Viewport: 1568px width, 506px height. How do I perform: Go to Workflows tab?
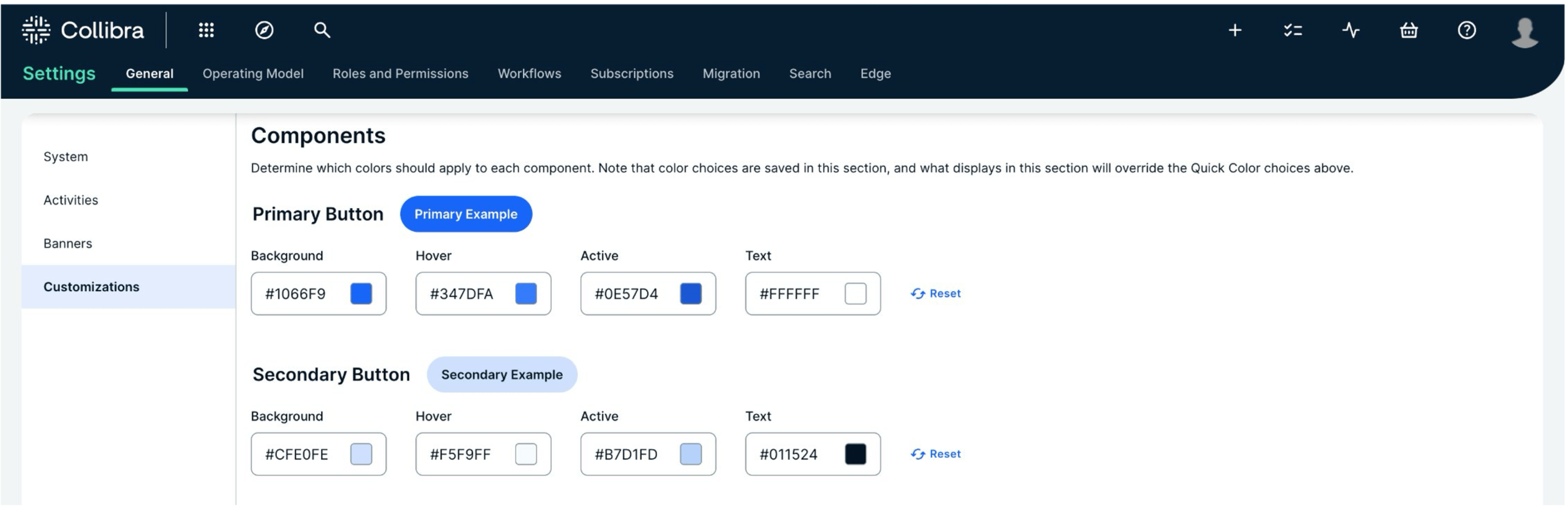(x=530, y=74)
